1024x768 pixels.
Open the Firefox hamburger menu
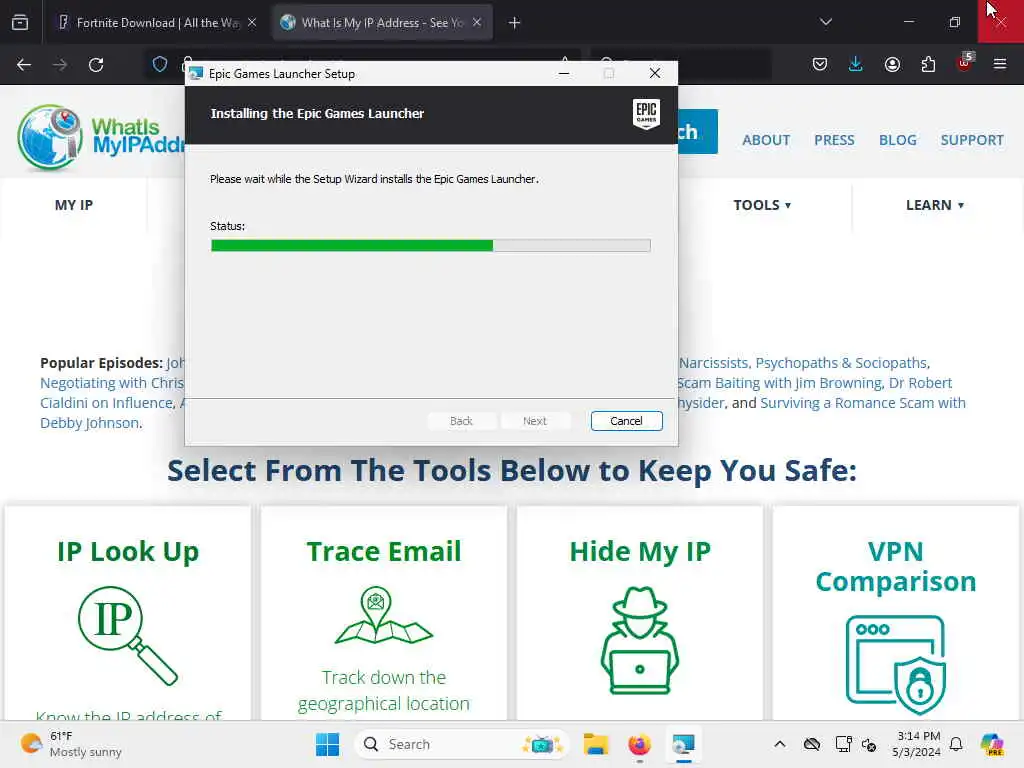coord(1000,64)
